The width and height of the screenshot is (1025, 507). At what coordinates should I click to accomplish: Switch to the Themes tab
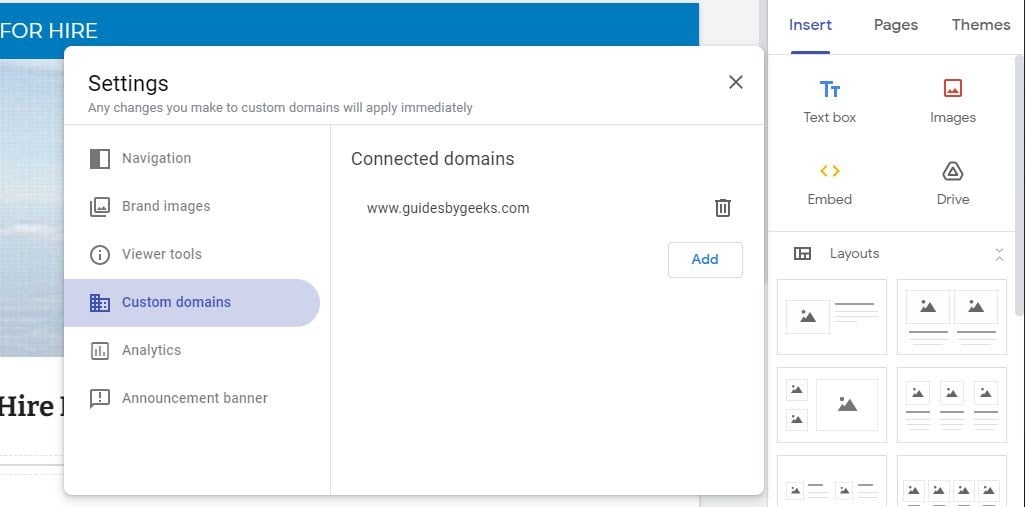coord(980,25)
